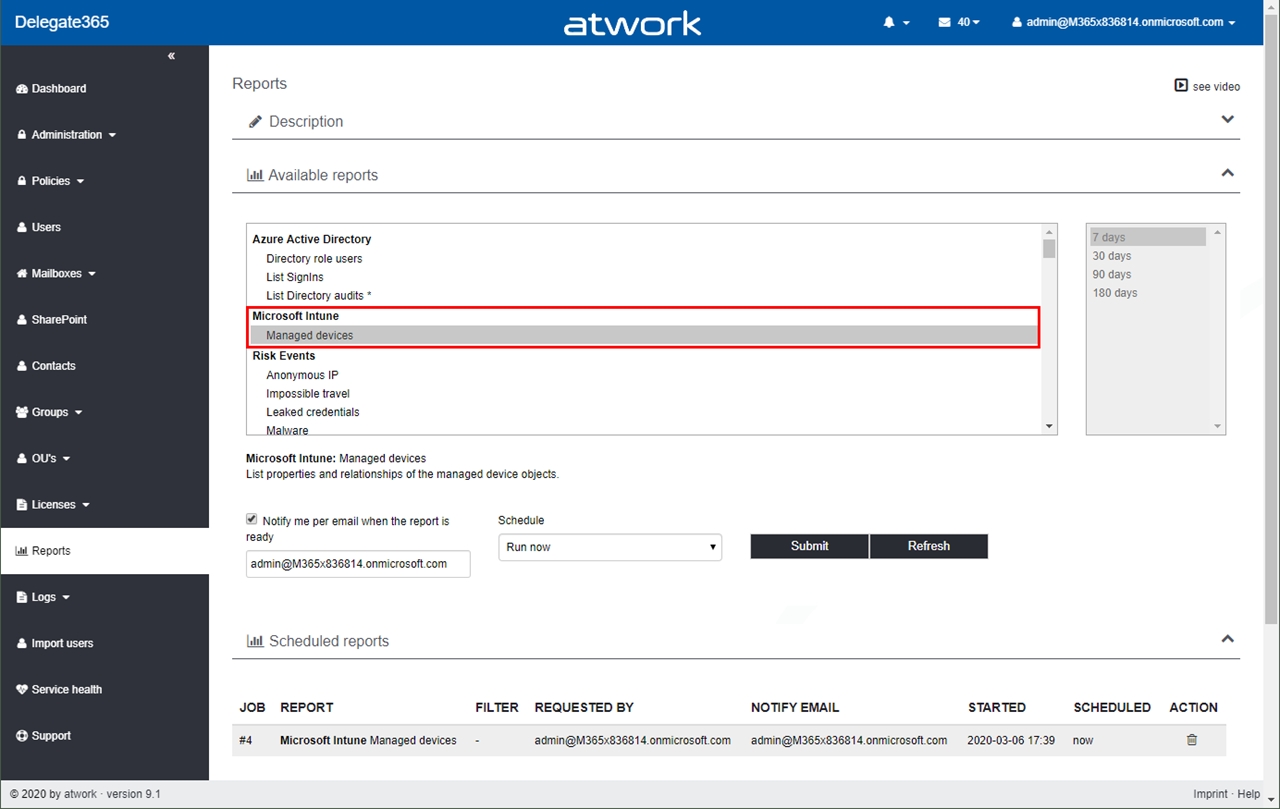1280x809 pixels.
Task: Click the report list scrollbar up arrow
Action: pos(1049,232)
